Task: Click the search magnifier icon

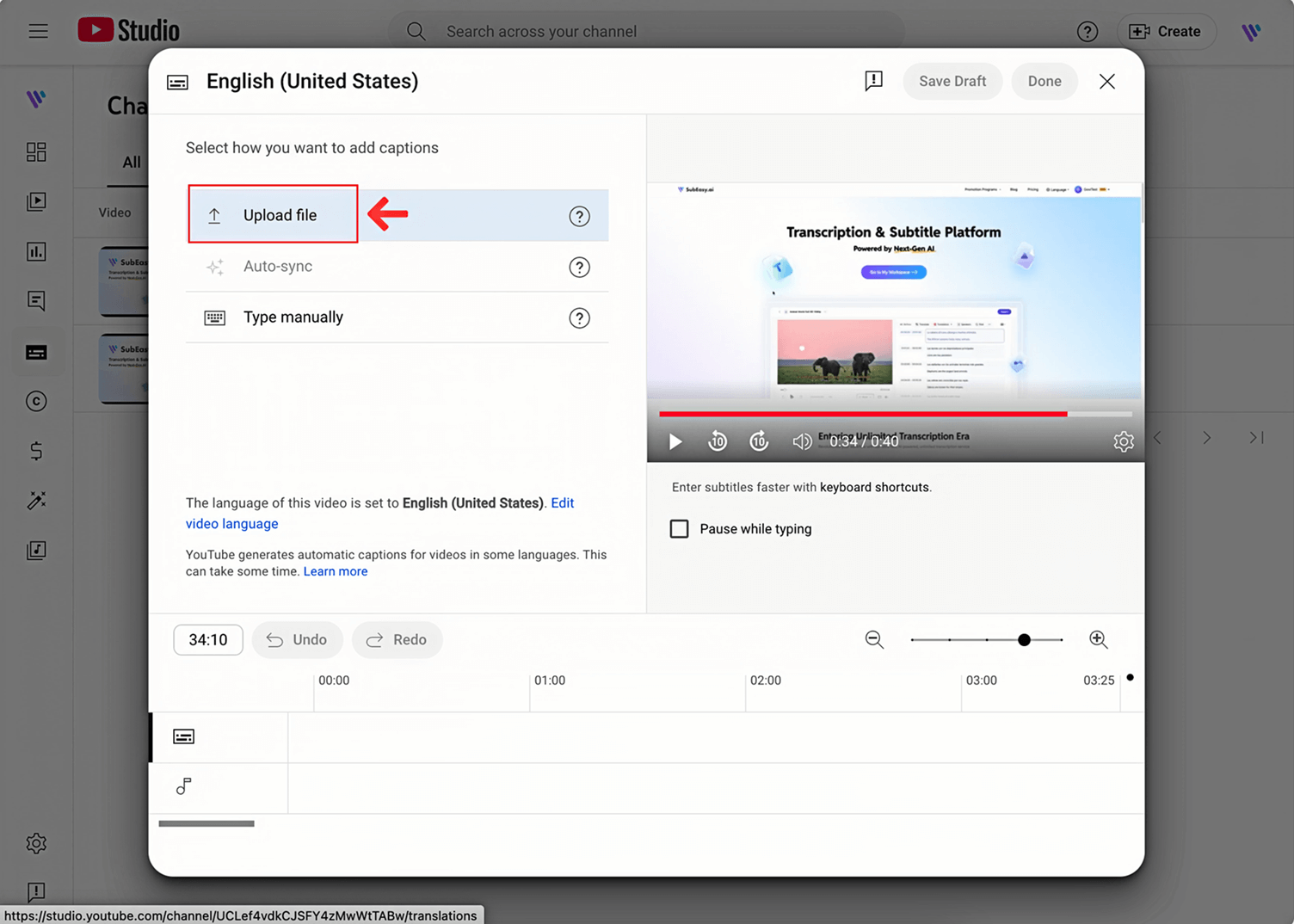Action: [416, 31]
